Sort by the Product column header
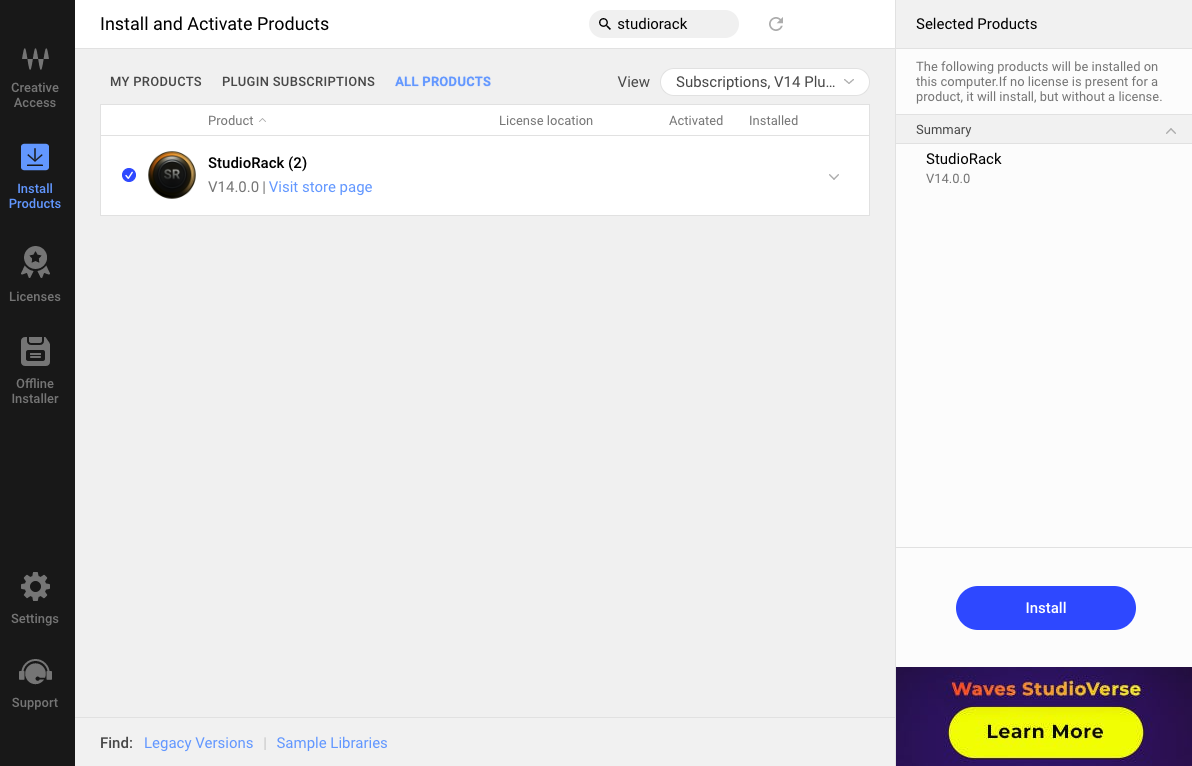 (236, 121)
